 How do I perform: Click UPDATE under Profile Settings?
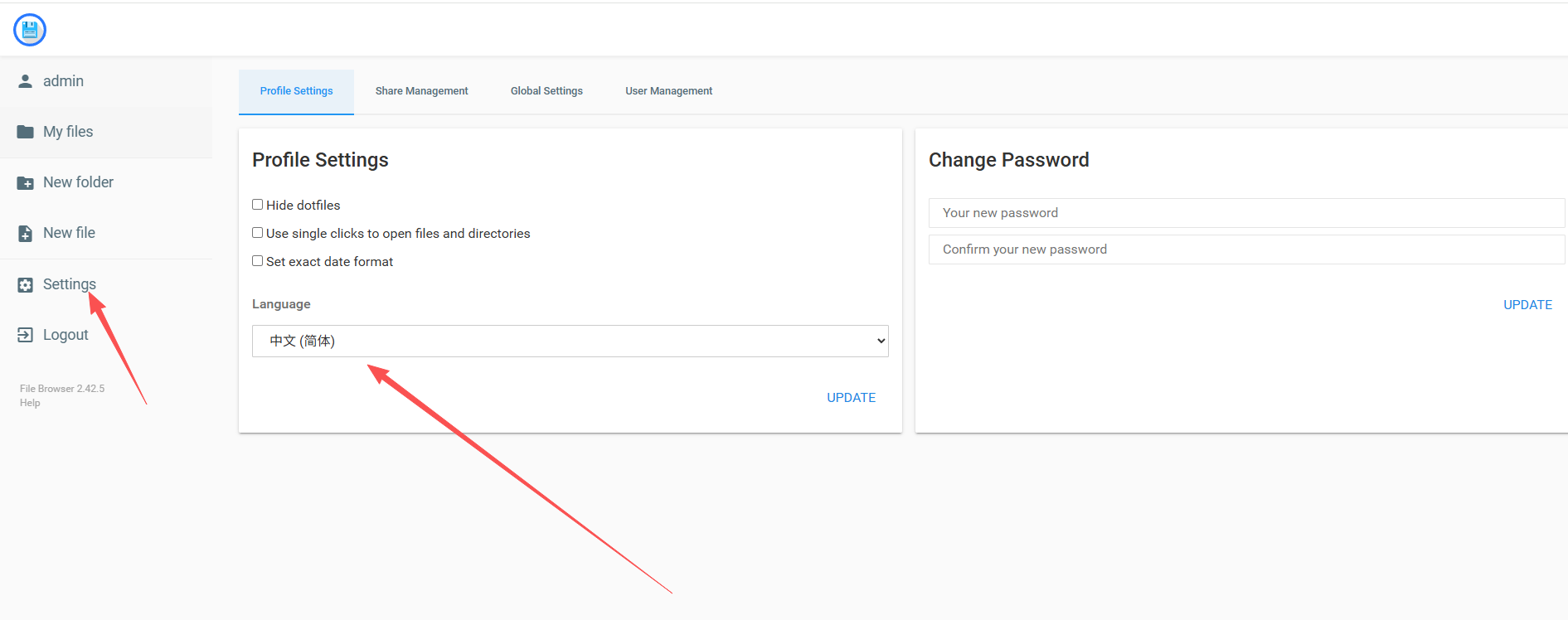851,398
